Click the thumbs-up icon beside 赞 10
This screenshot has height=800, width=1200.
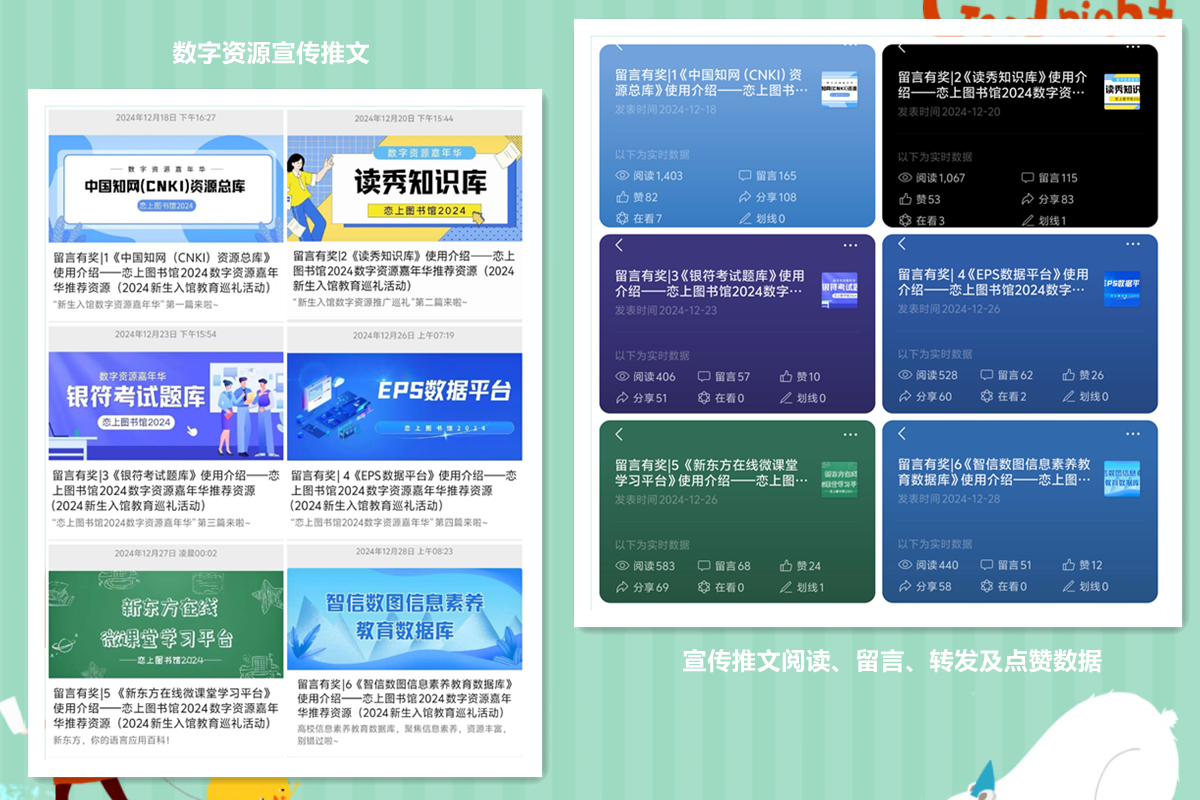[786, 377]
